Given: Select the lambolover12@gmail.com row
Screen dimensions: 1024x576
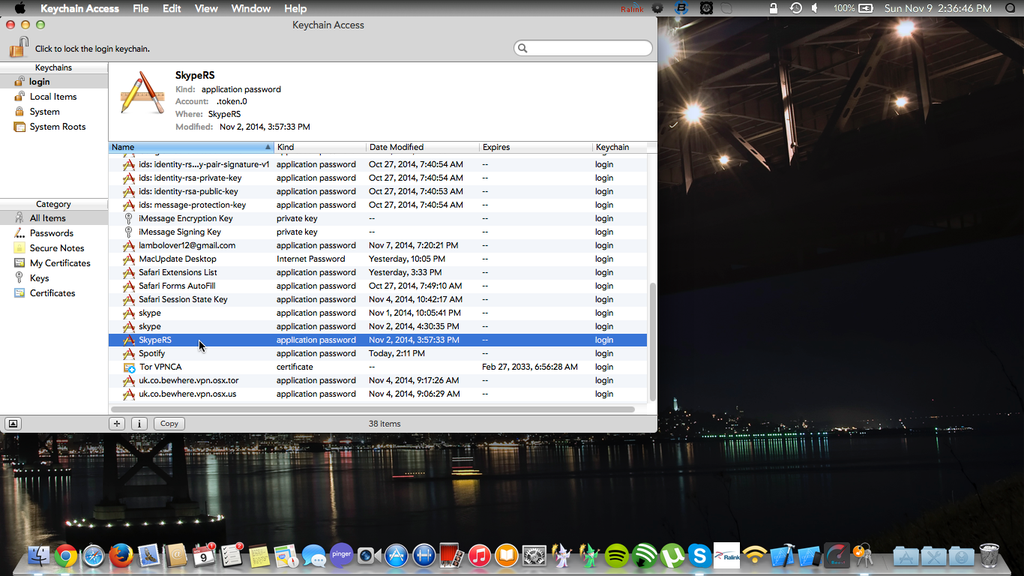Looking at the screenshot, I should [377, 246].
